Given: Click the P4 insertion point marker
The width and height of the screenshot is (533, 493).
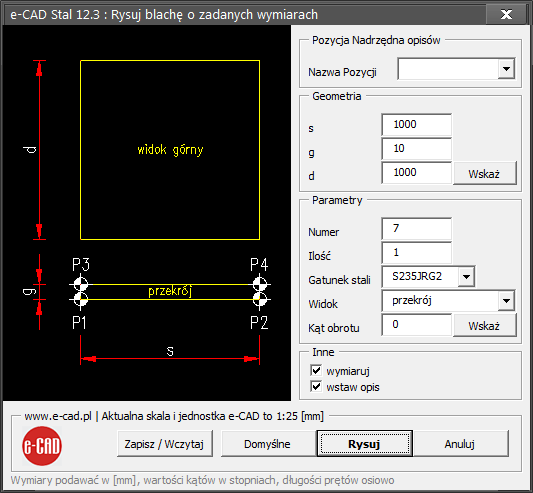Looking at the screenshot, I should (x=260, y=284).
